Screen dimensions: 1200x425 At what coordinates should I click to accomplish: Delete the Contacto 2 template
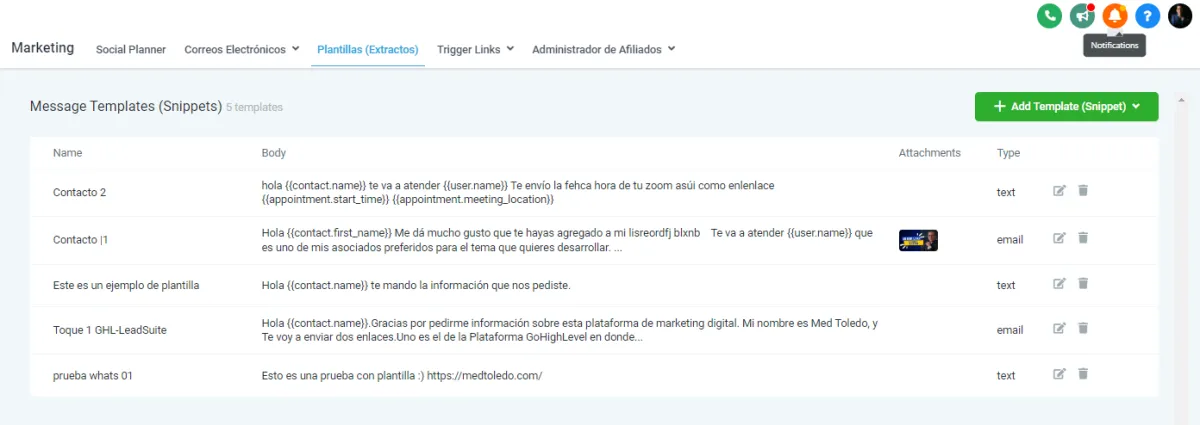1083,190
